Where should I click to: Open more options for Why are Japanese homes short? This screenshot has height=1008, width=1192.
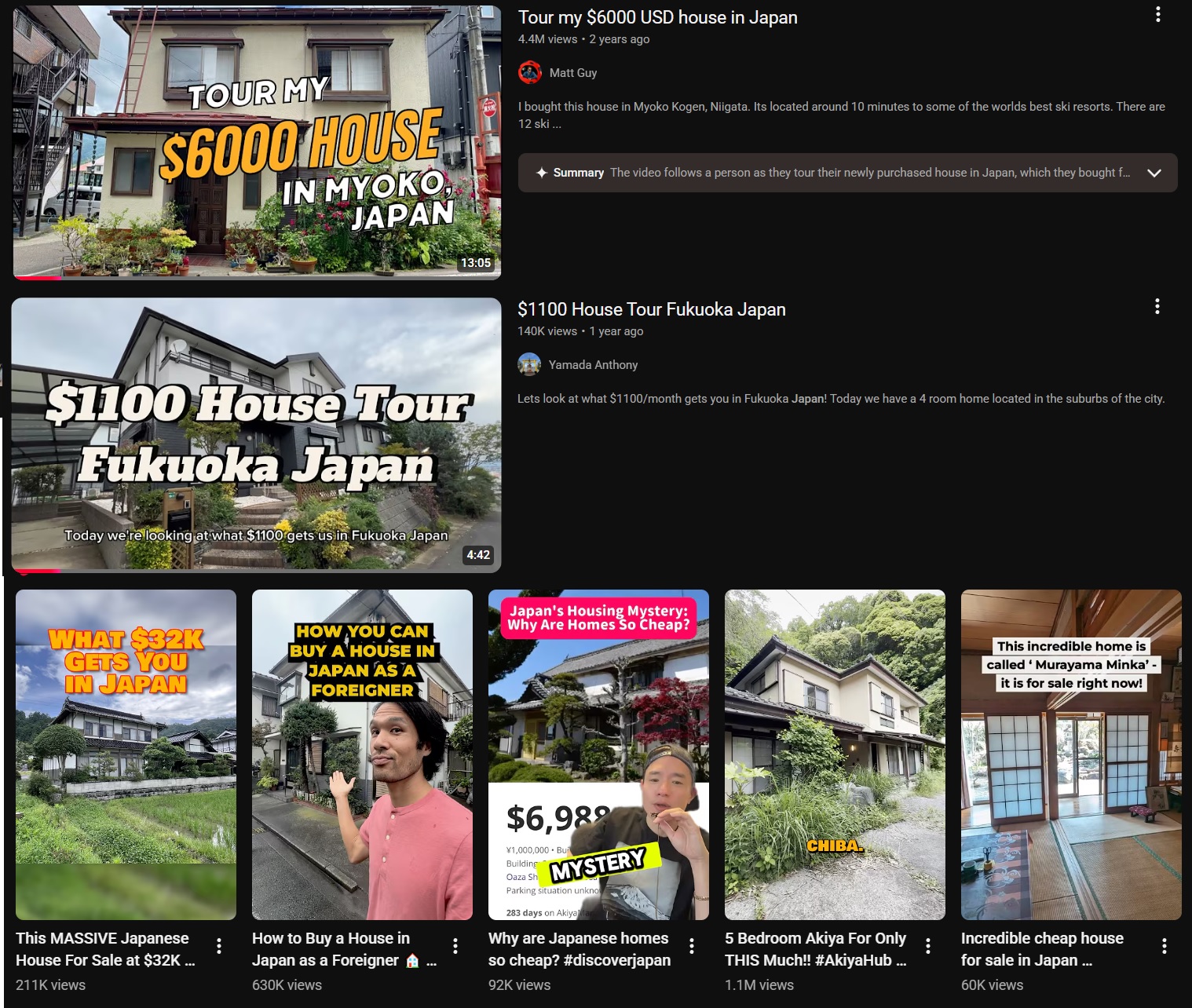click(x=692, y=946)
